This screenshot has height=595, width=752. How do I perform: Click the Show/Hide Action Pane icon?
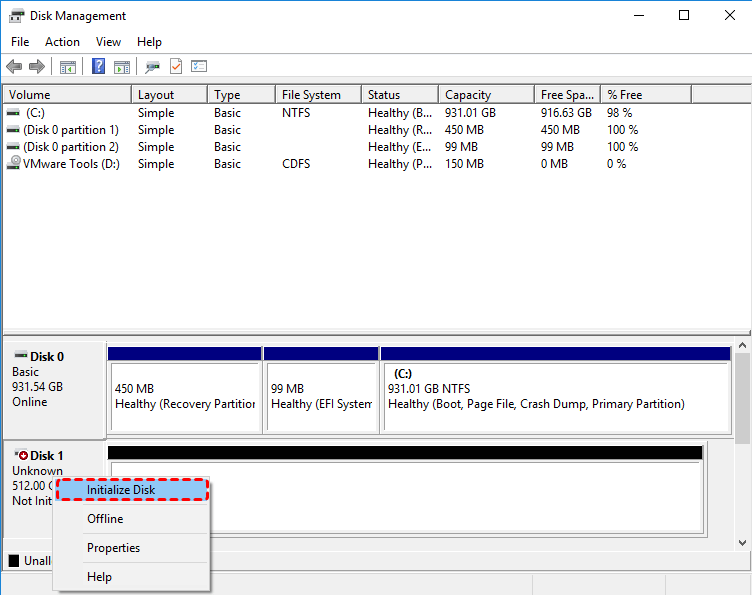click(122, 67)
